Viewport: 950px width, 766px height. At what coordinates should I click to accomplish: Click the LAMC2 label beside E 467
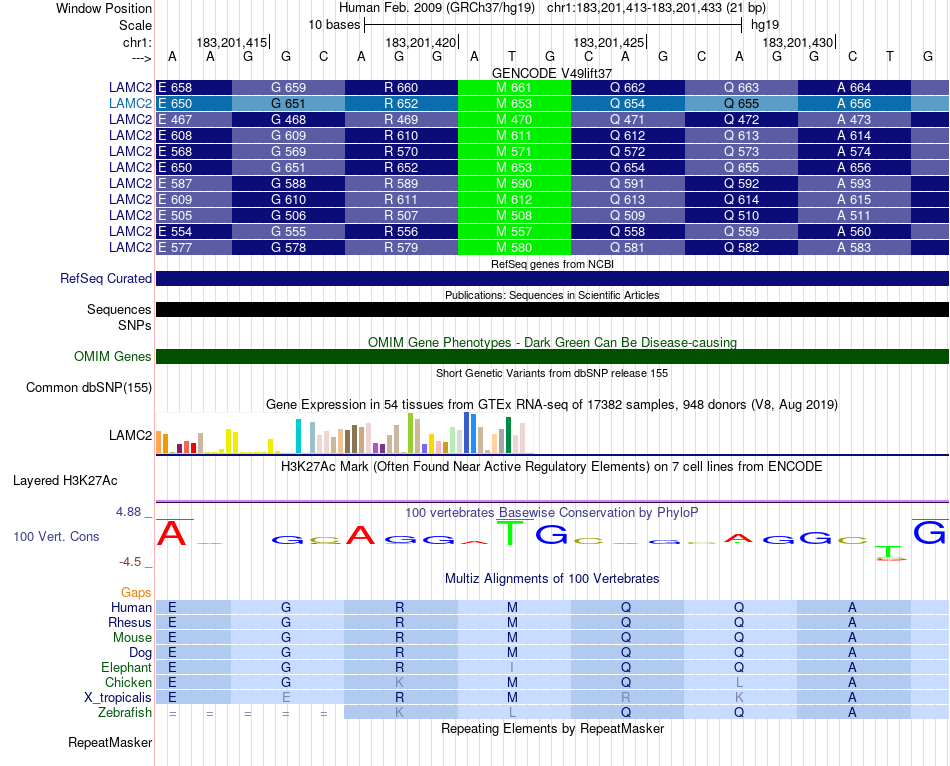pos(130,119)
